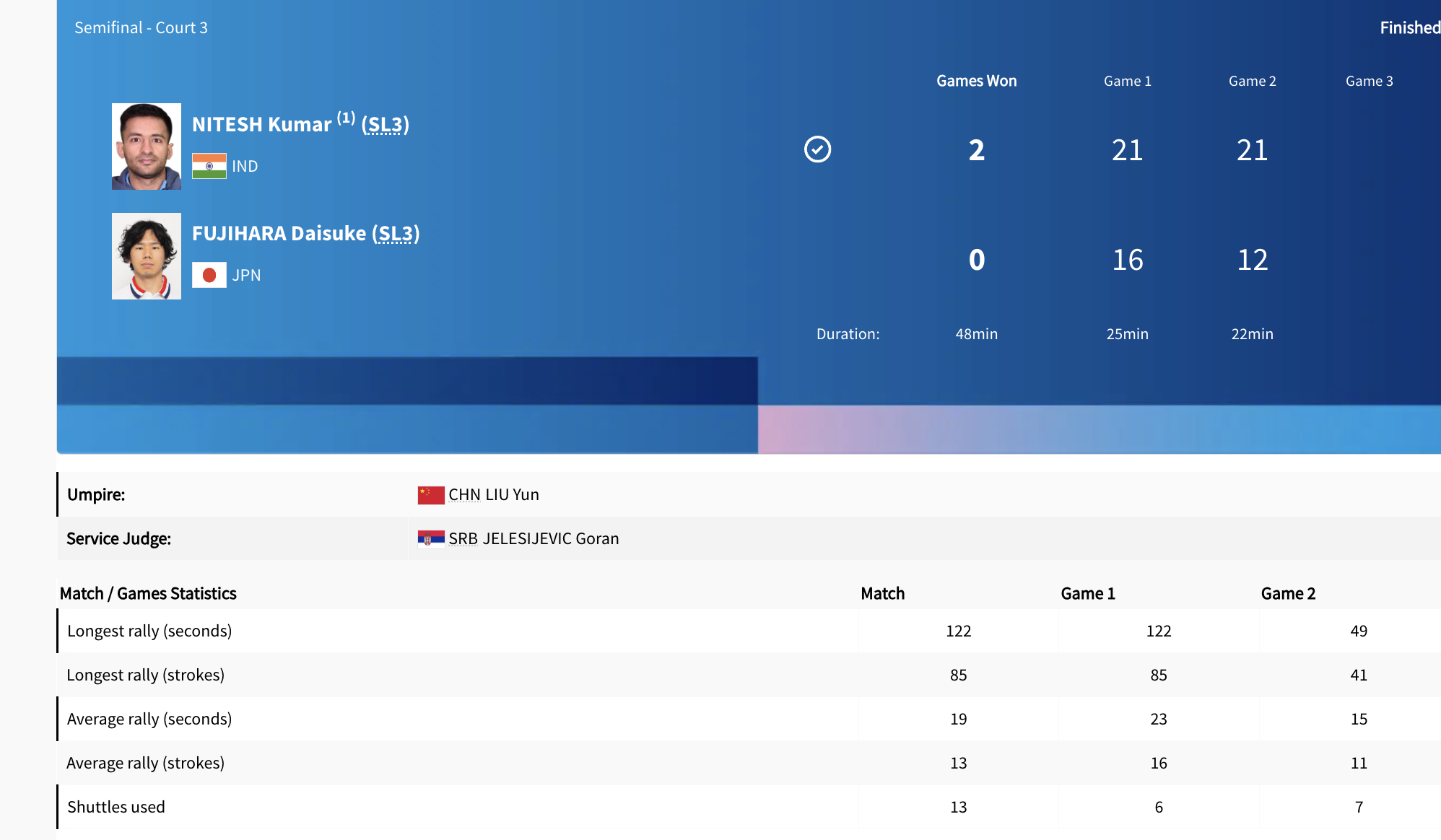Select the Game 1 score column header
Image resolution: width=1441 pixels, height=840 pixels.
(x=1127, y=82)
